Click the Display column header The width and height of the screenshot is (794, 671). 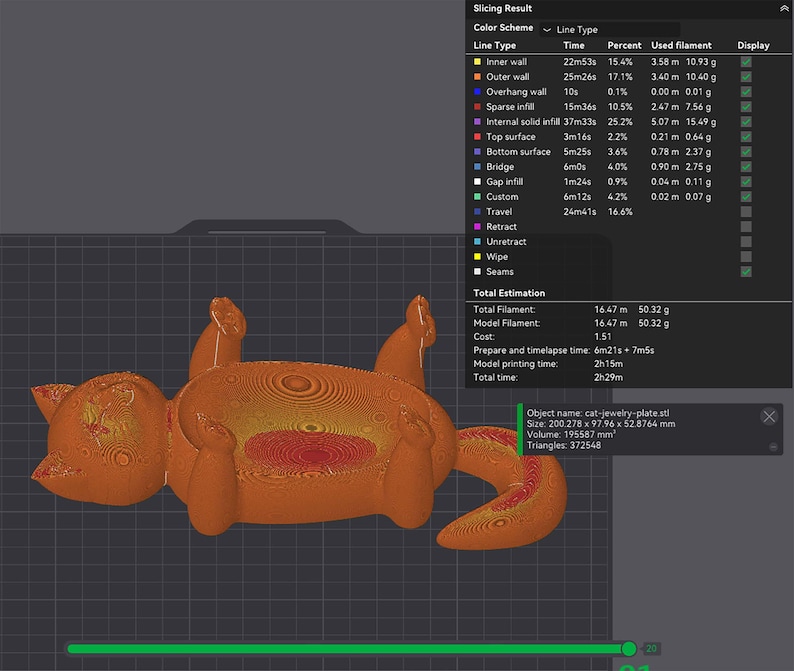click(753, 45)
